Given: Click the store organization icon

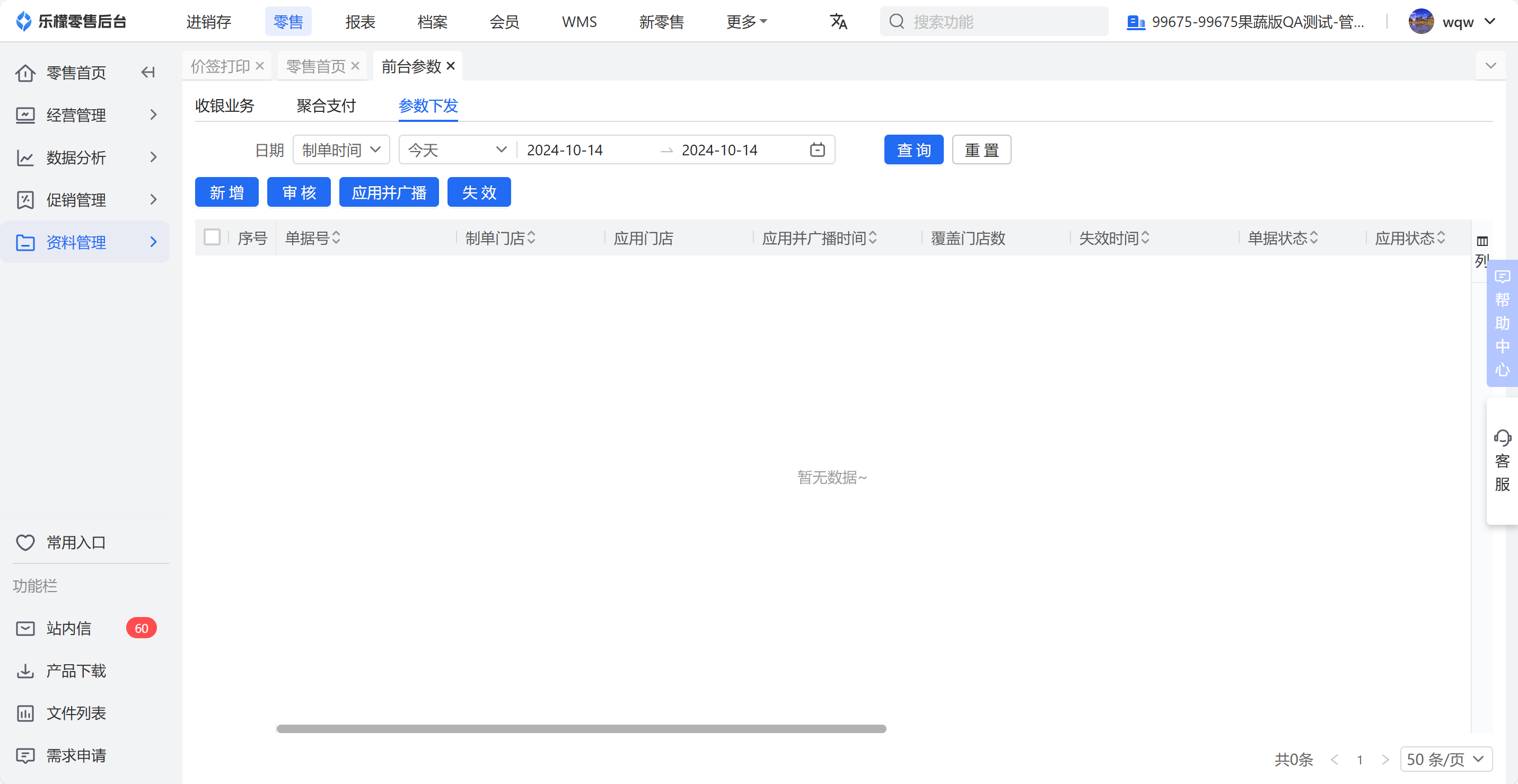Looking at the screenshot, I should click(1136, 22).
